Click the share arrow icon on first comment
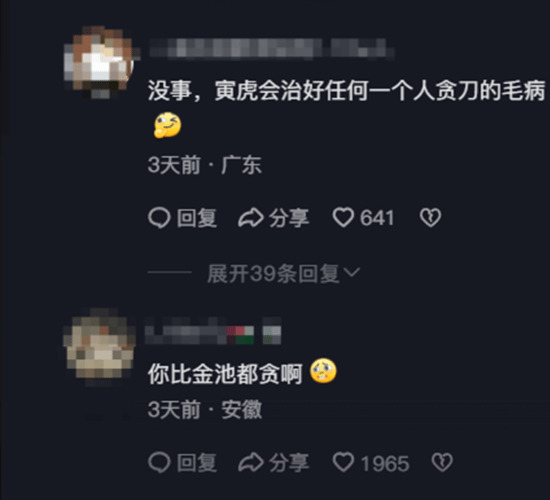 (251, 218)
